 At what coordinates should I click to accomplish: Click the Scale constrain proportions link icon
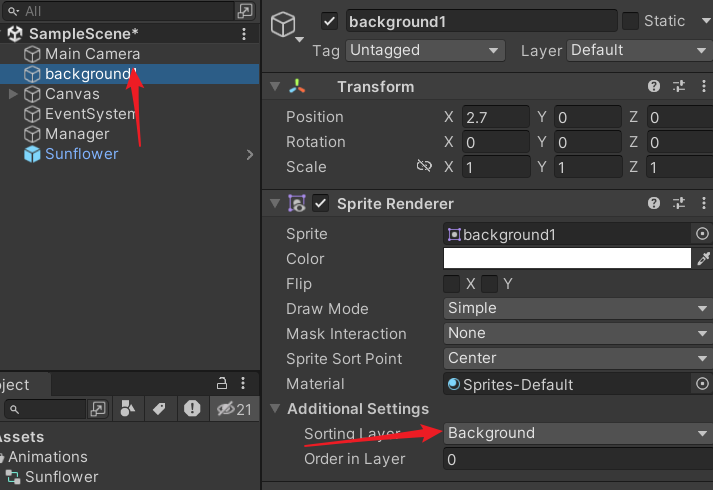(424, 167)
